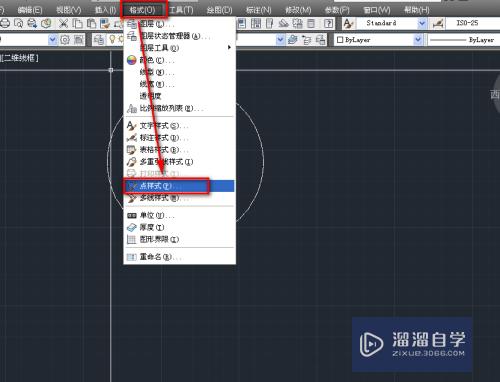Open the Layer Properties Manager toolbar icon
The height and width of the screenshot is (382, 500).
click(x=99, y=40)
